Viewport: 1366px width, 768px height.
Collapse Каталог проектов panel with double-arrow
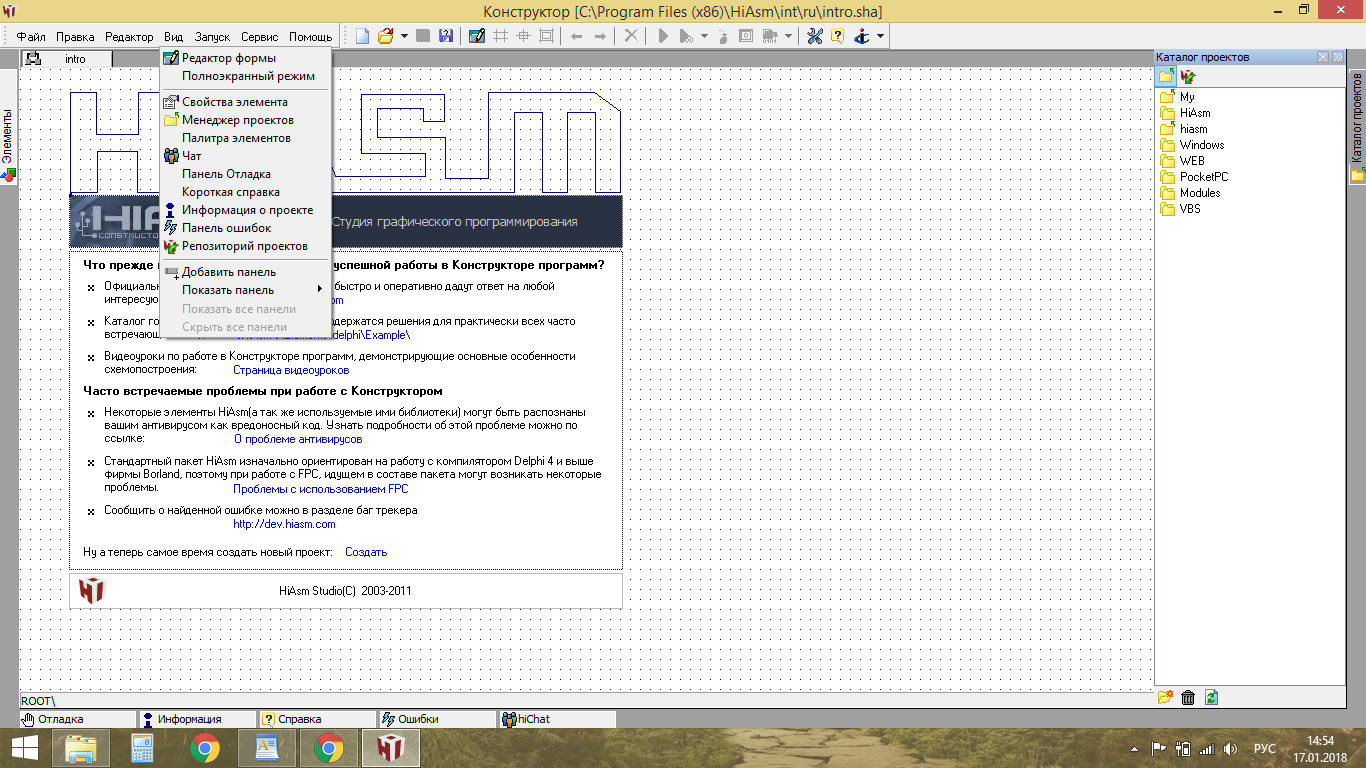1337,57
